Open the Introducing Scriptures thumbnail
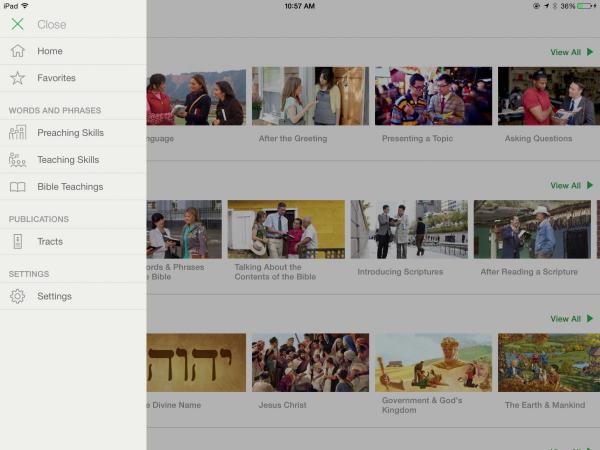Screen dimensions: 600x450 pyautogui.click(x=409, y=230)
